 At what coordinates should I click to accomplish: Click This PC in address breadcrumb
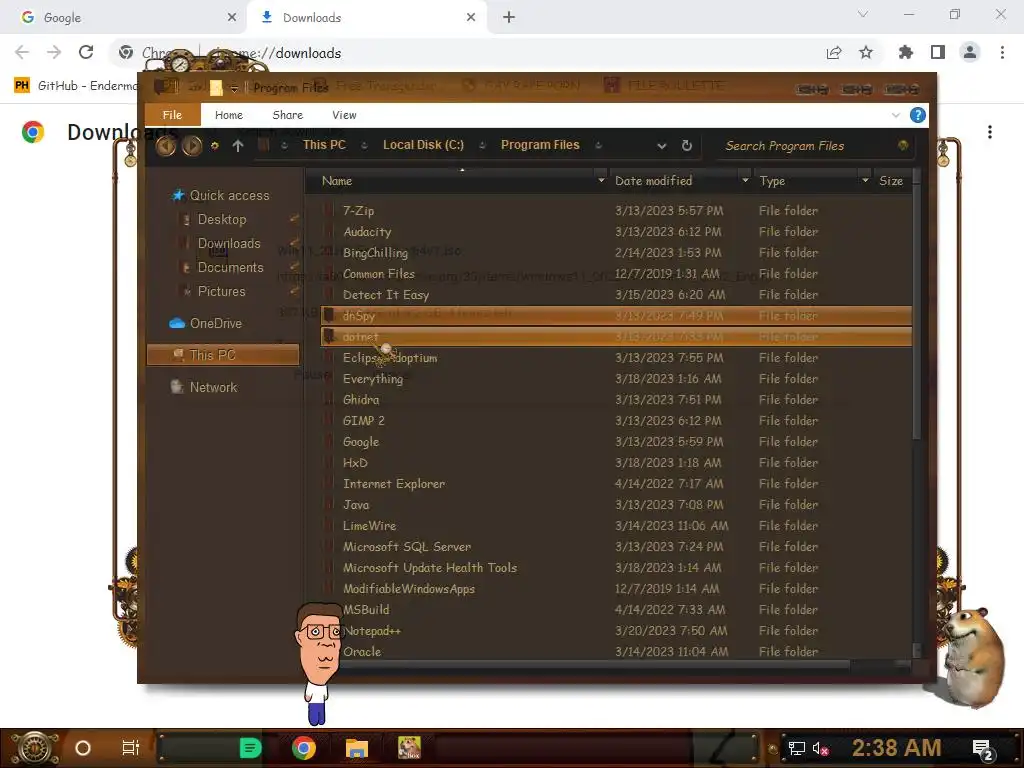tap(324, 145)
